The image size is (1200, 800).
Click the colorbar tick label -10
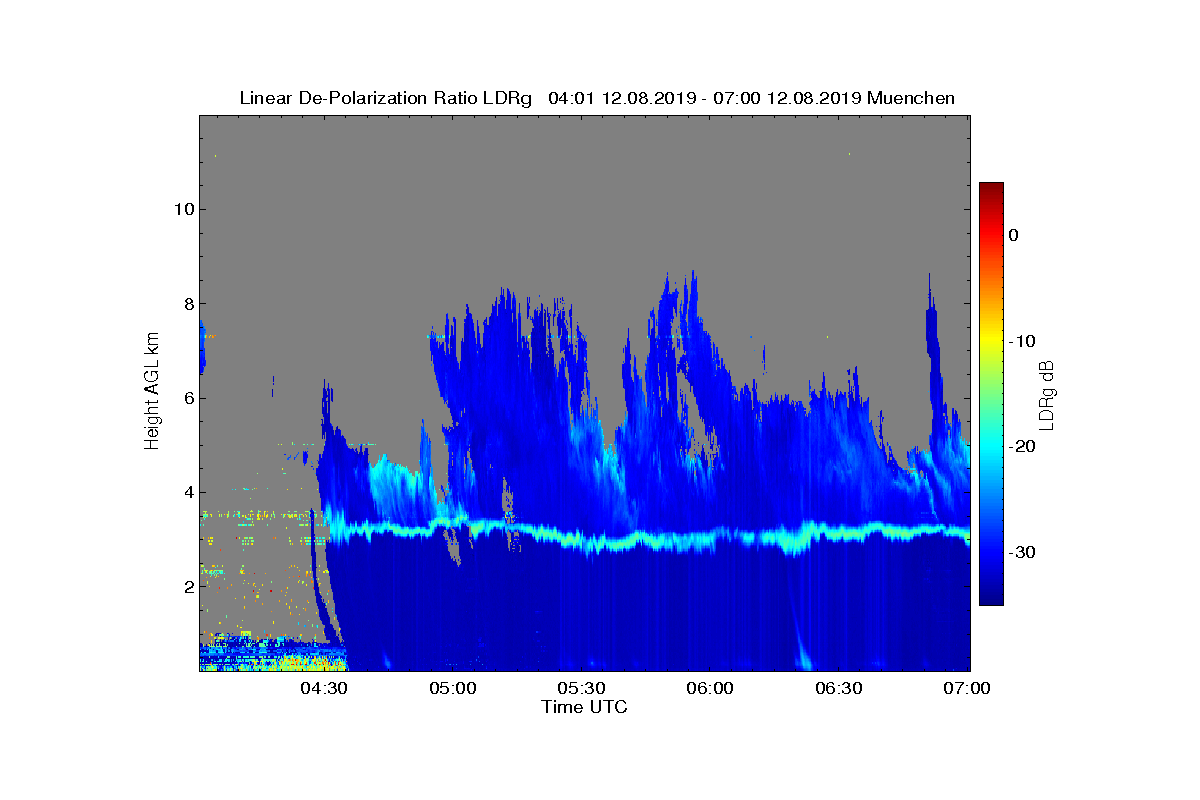1022,341
